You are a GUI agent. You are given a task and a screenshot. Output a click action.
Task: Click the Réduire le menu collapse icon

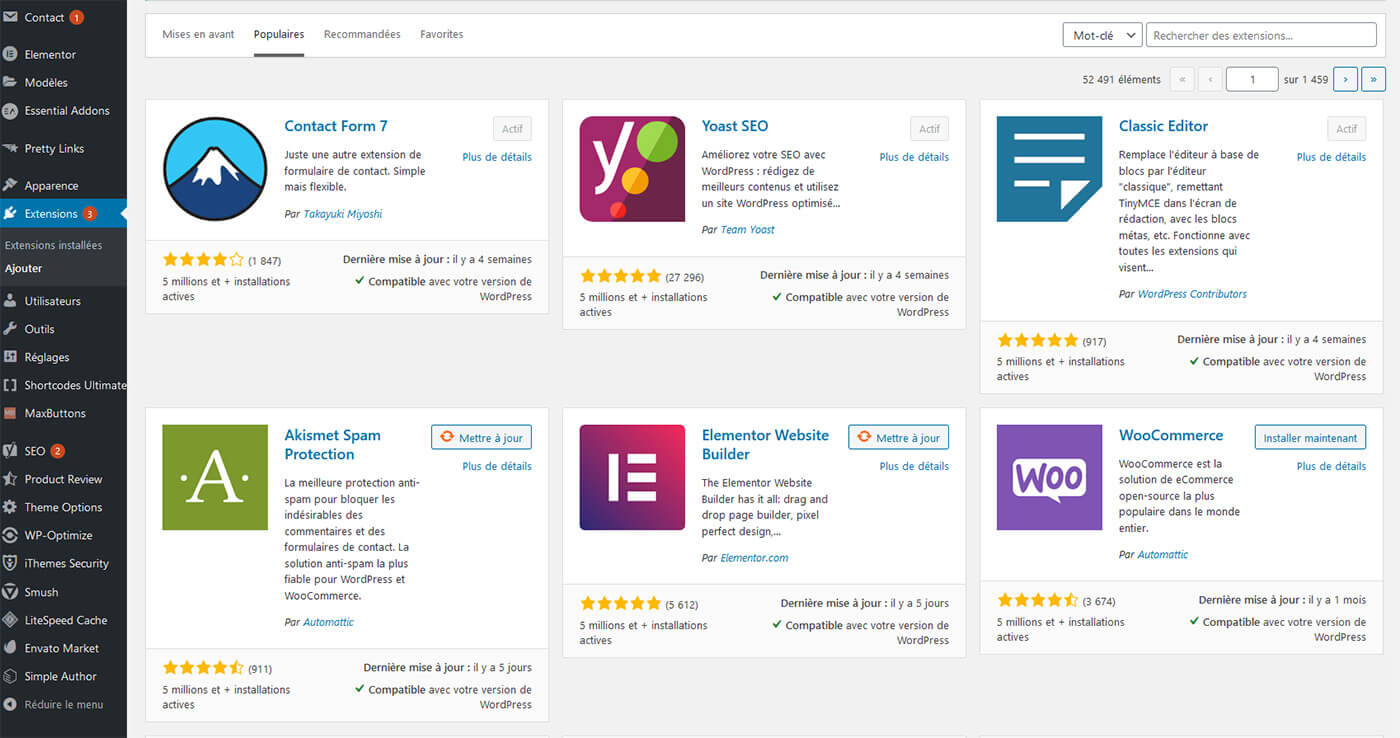[x=10, y=704]
